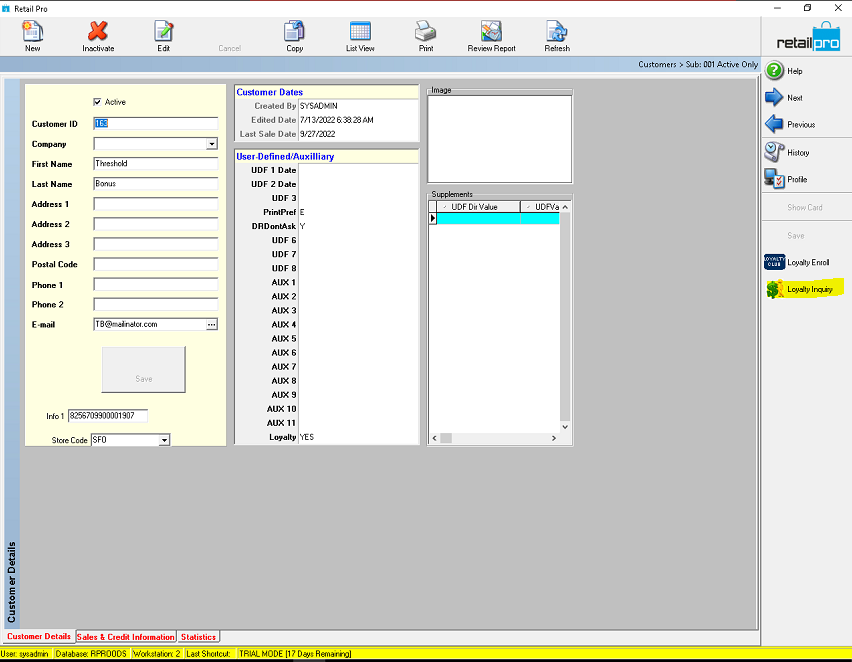Screen dimensions: 852x662
Task: Click the E-mail input field
Action: click(x=149, y=324)
